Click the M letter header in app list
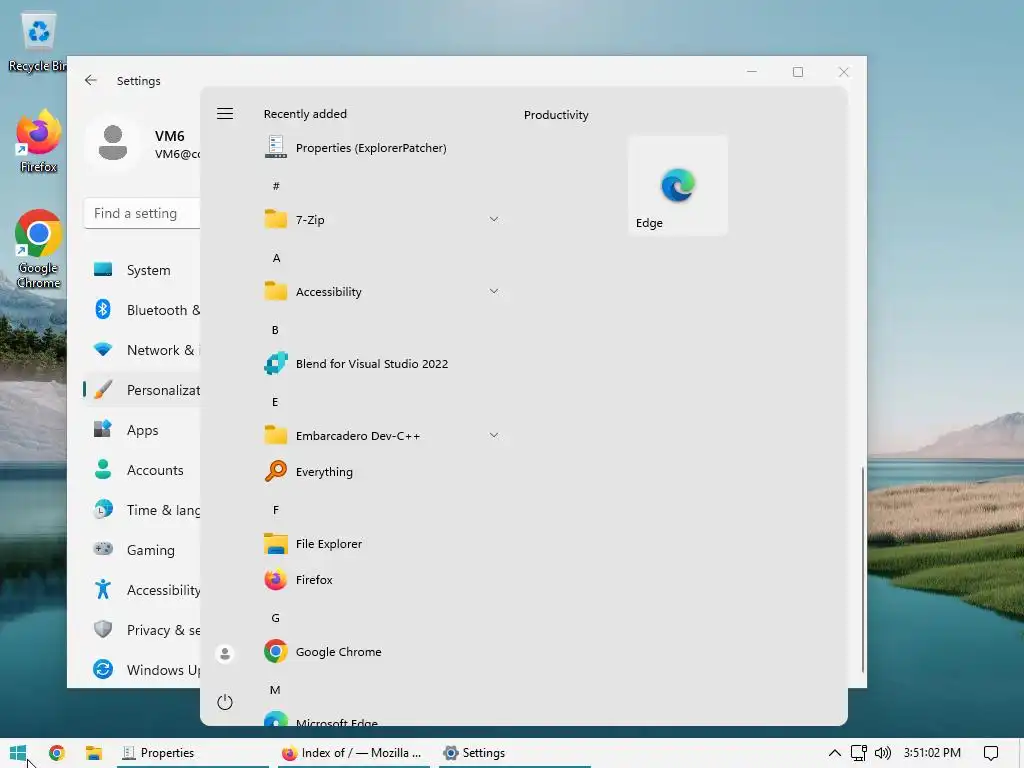This screenshot has width=1024, height=768. (275, 690)
